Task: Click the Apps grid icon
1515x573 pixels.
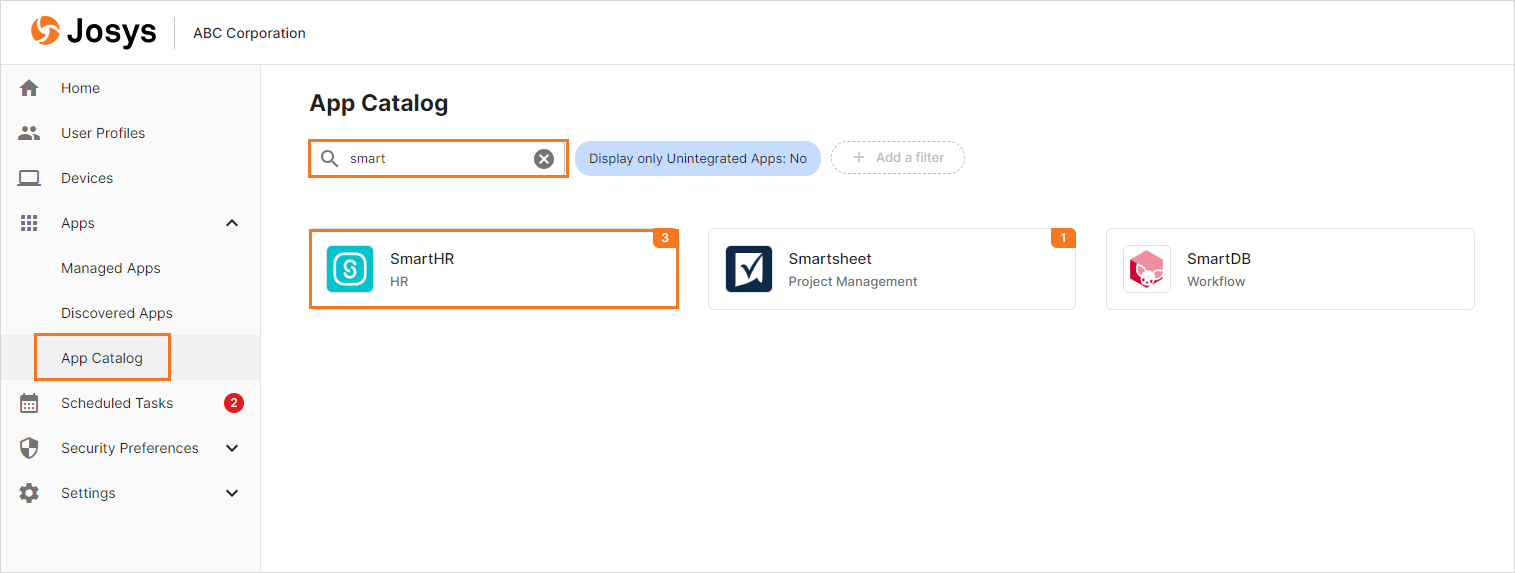Action: (29, 223)
